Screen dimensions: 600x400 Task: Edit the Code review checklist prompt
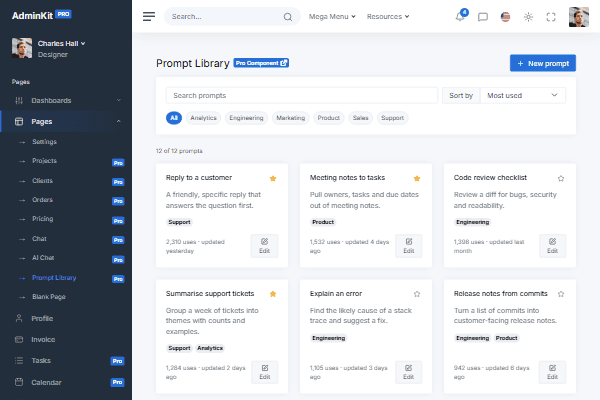tap(553, 246)
